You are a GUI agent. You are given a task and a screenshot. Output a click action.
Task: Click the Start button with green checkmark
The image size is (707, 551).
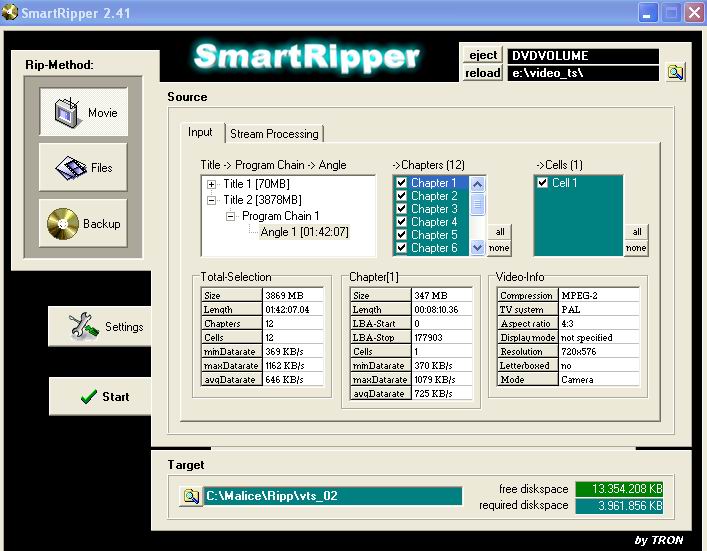click(100, 396)
